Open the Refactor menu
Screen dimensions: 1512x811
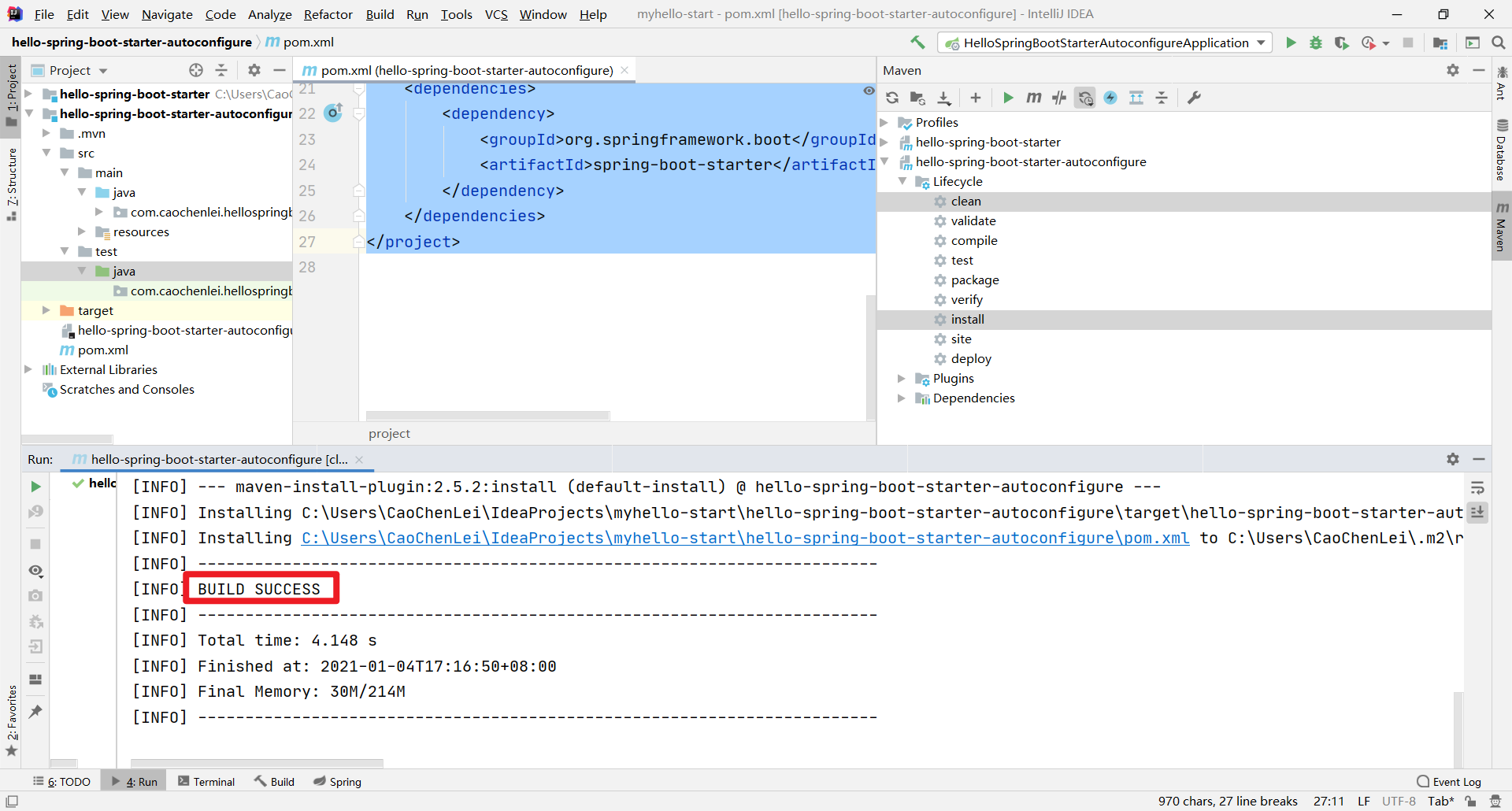click(x=328, y=14)
